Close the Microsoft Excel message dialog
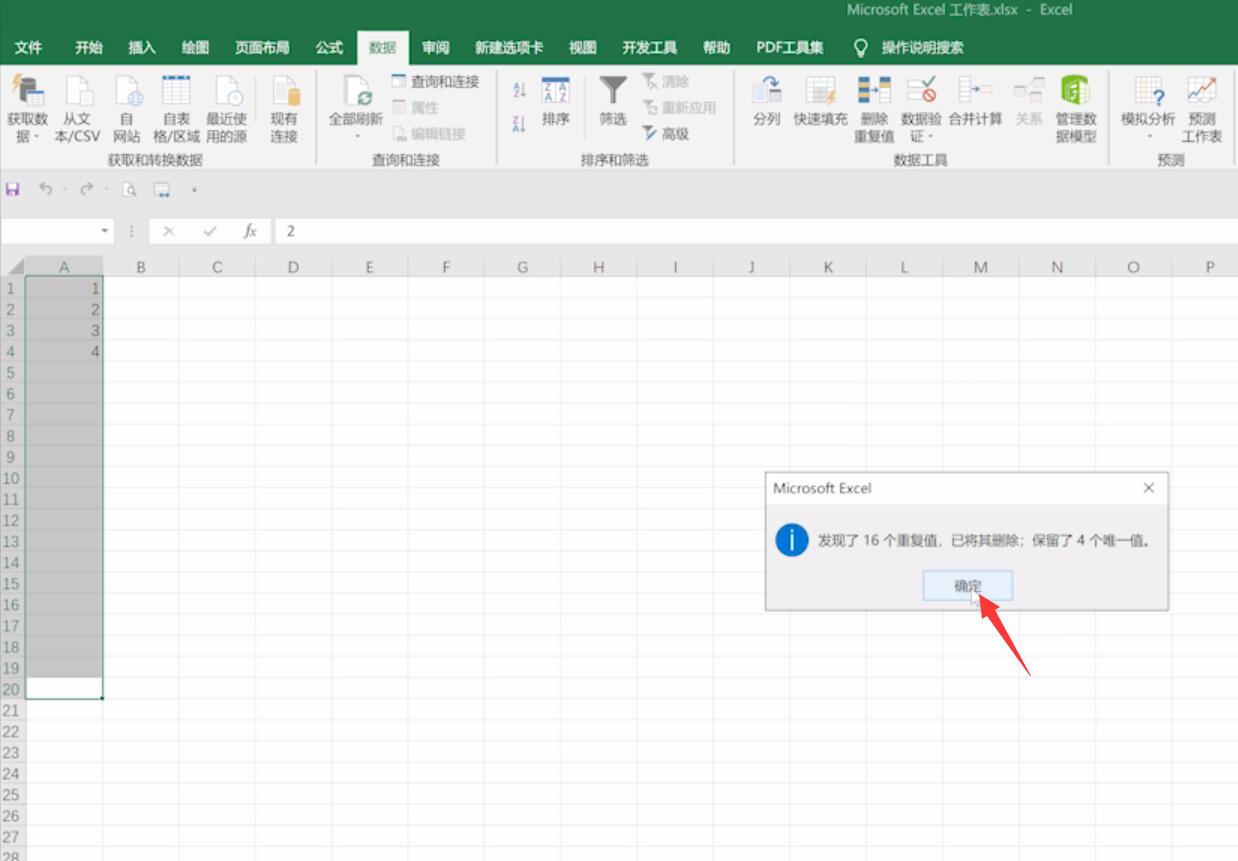The width and height of the screenshot is (1238, 861). click(x=1148, y=488)
